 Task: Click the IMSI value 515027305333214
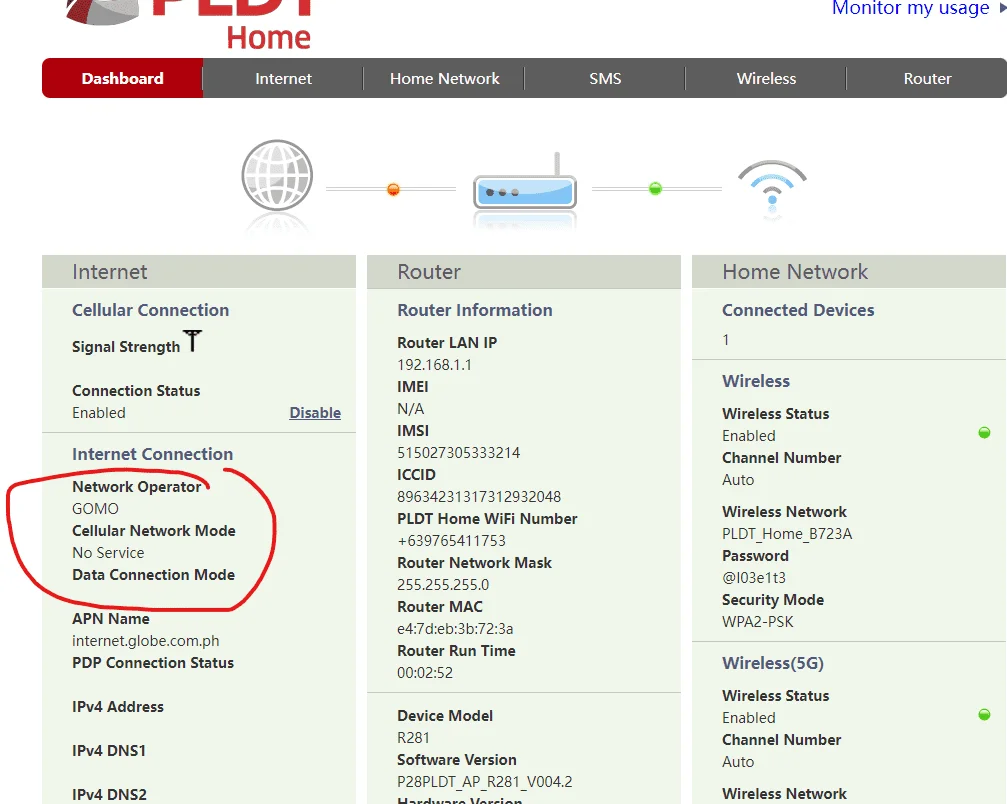(x=459, y=453)
